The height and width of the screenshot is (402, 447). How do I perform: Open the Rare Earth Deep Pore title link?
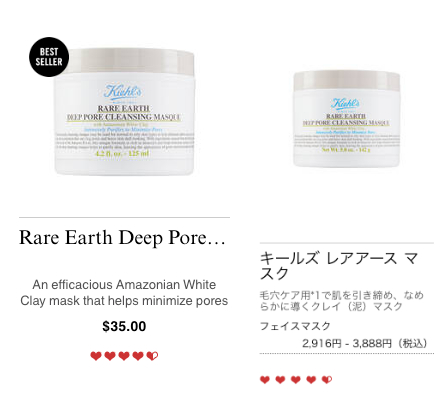(x=122, y=238)
